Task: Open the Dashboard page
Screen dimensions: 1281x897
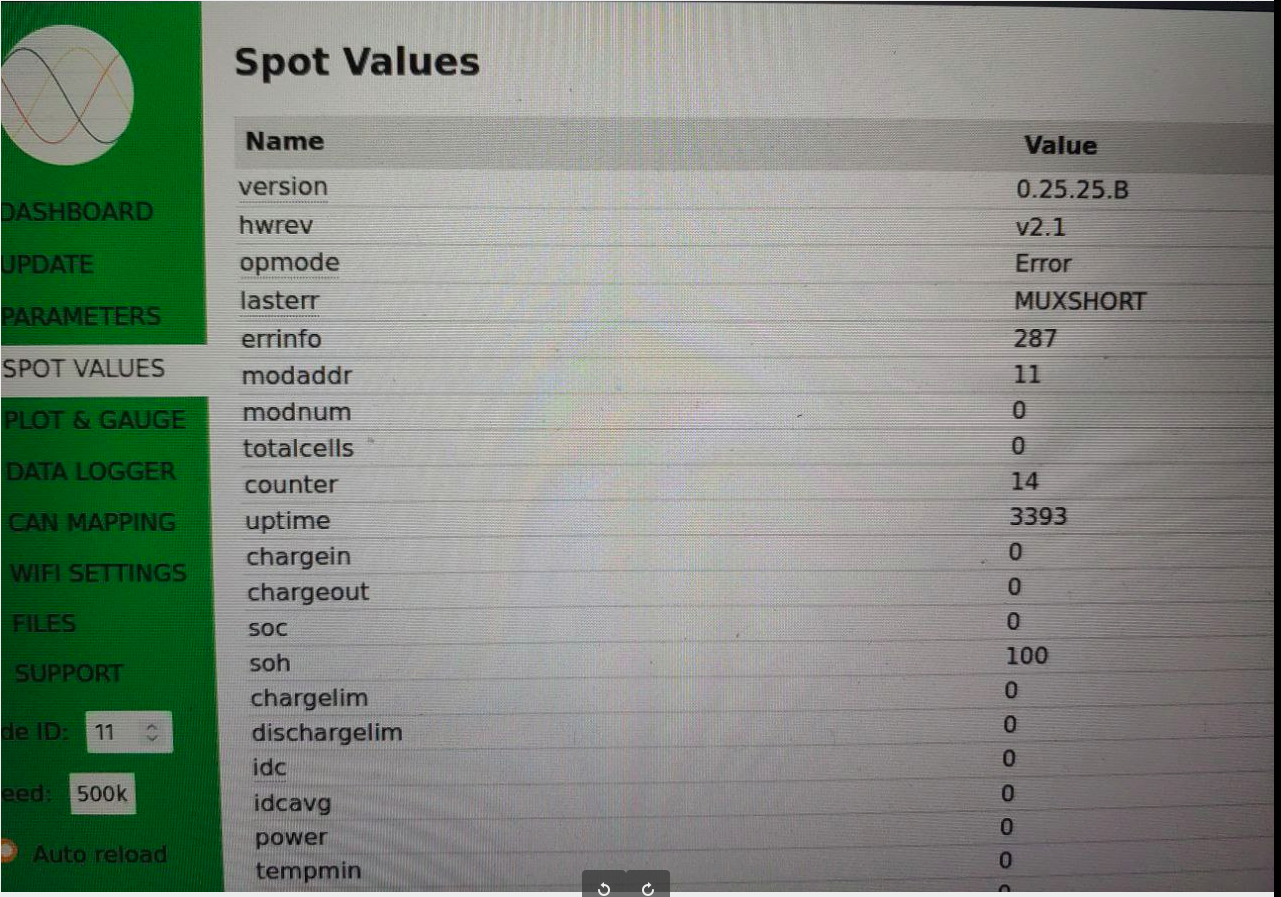Action: tap(77, 212)
